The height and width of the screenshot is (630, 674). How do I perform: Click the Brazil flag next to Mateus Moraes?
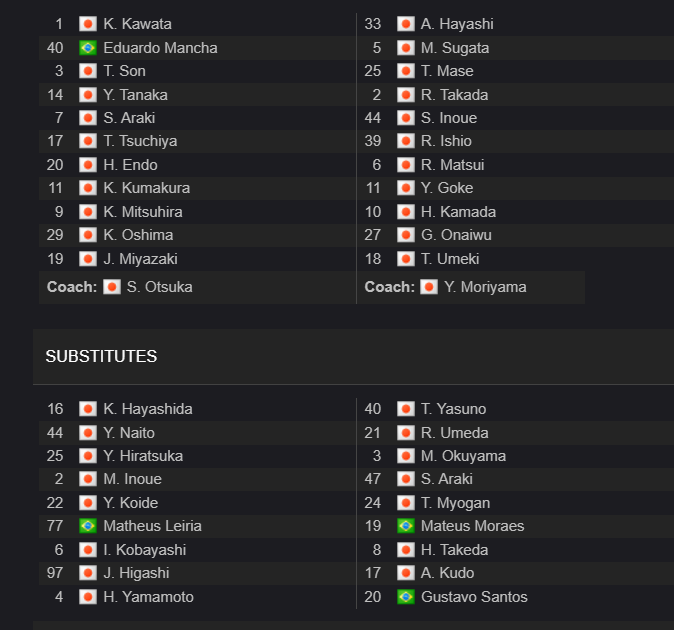(x=405, y=526)
